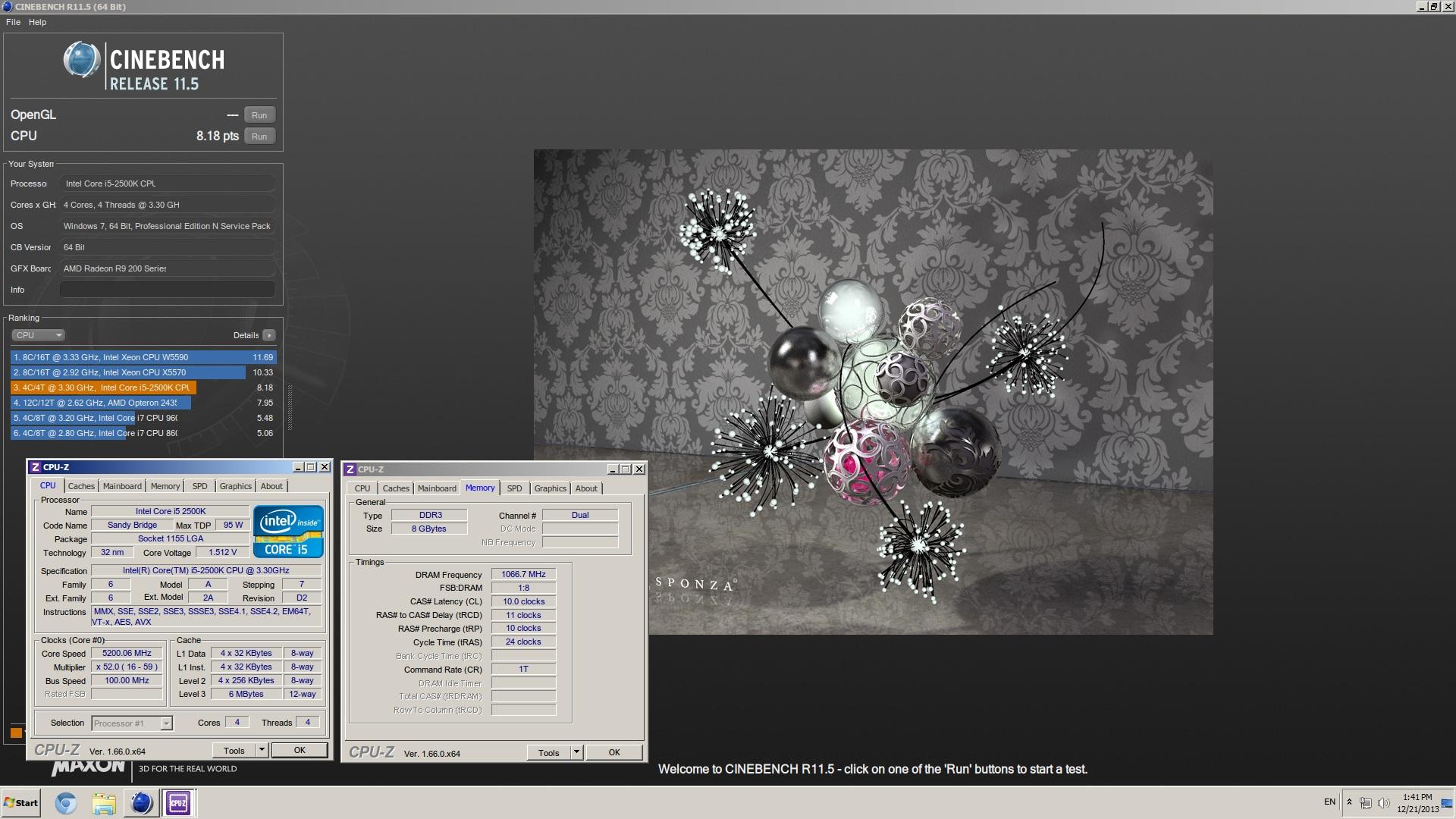
Task: Select the 4C/8T @ 2.80 GHz ranking row
Action: [x=143, y=433]
